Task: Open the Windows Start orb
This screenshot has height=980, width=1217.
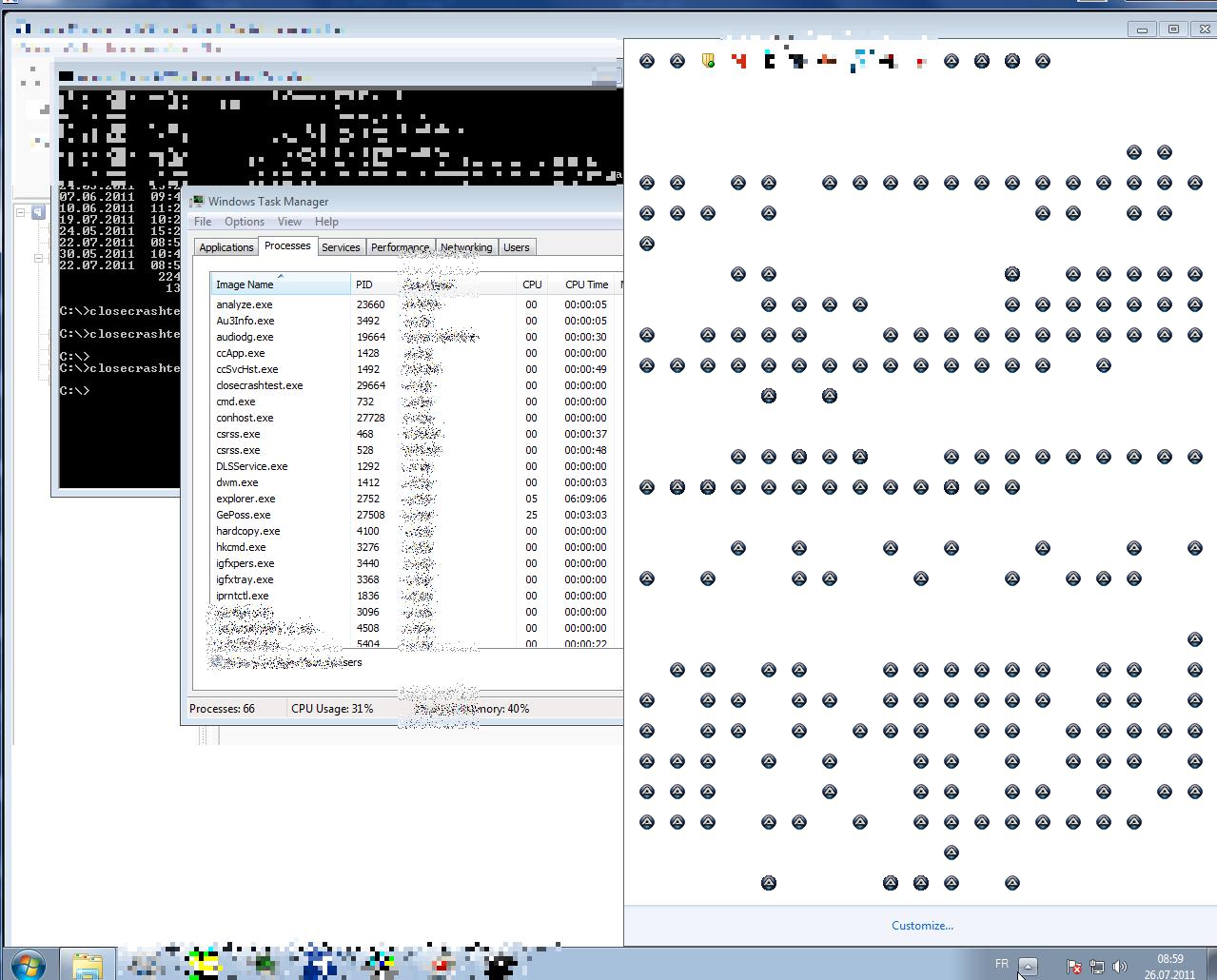Action: pos(27,964)
